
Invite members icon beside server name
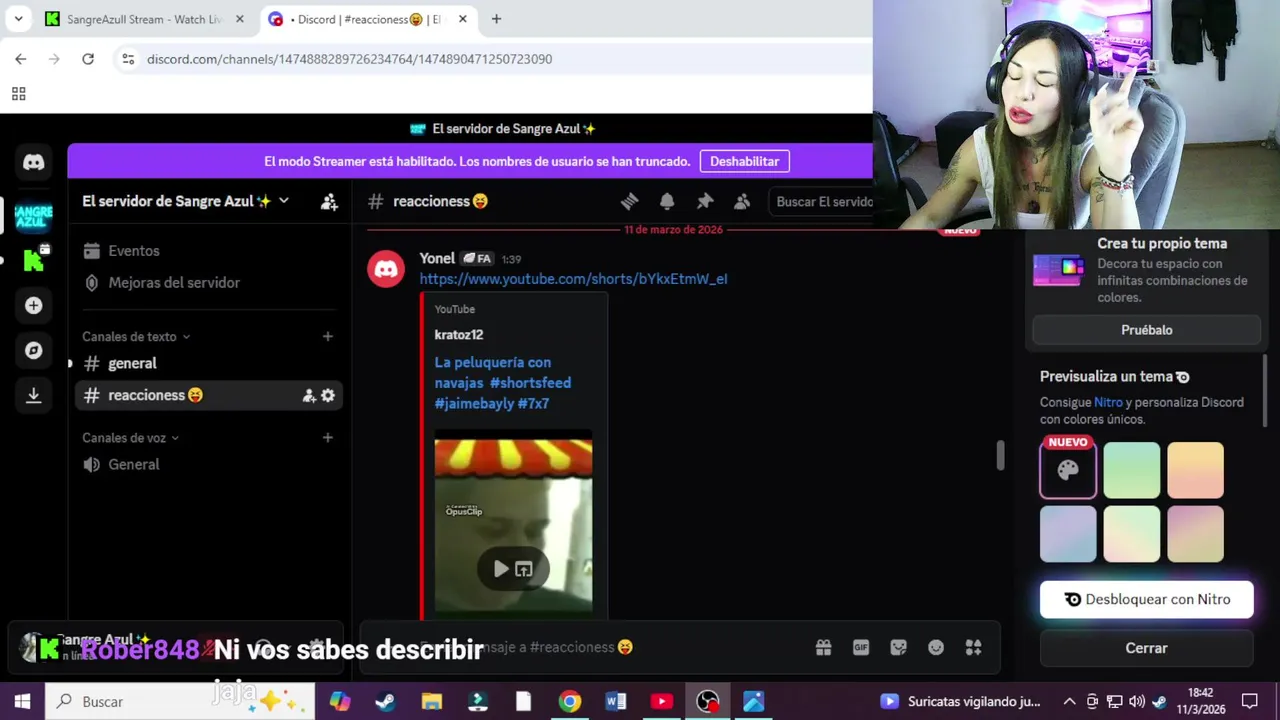tap(329, 201)
